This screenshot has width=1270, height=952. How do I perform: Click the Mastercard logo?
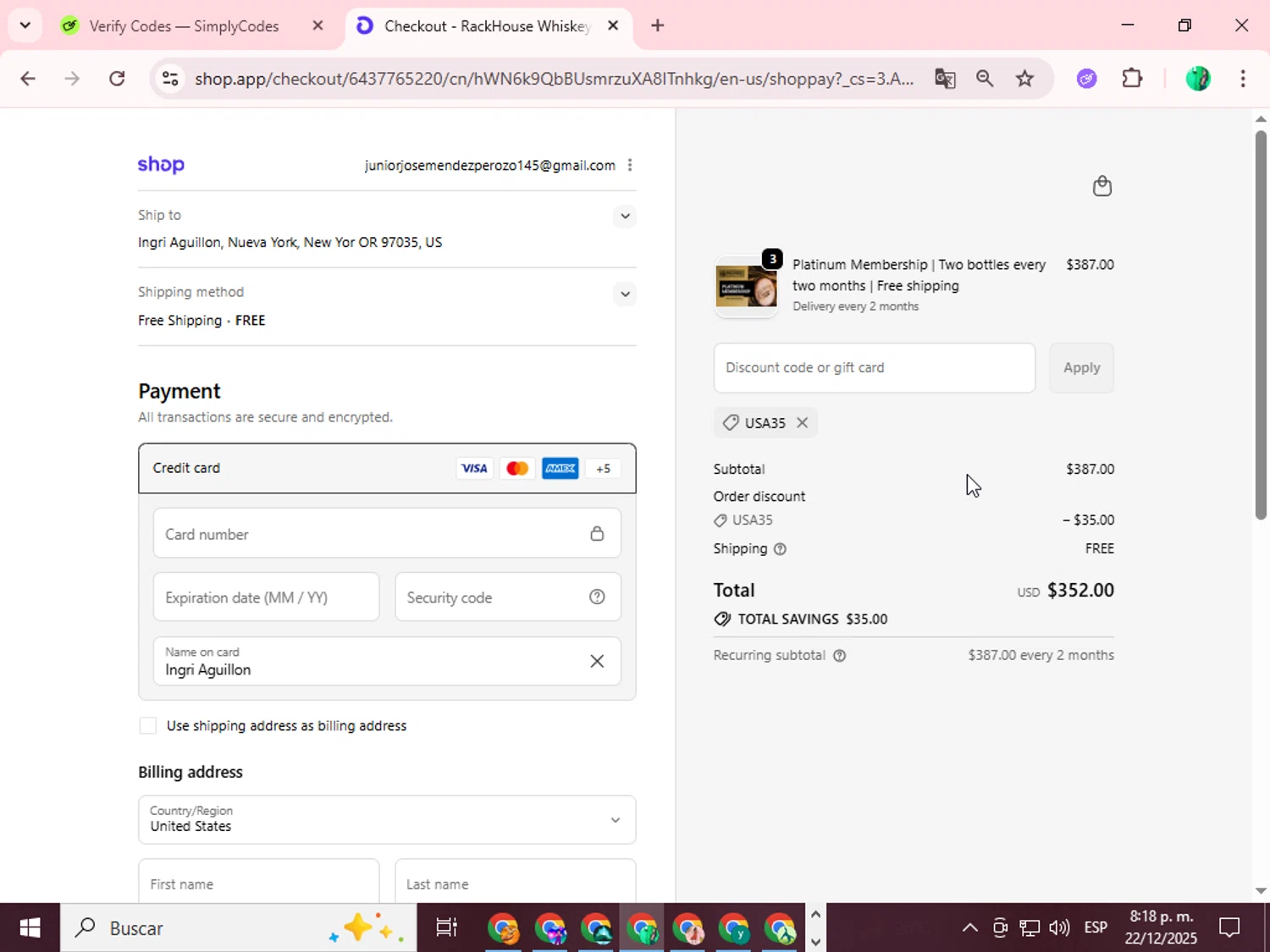517,468
